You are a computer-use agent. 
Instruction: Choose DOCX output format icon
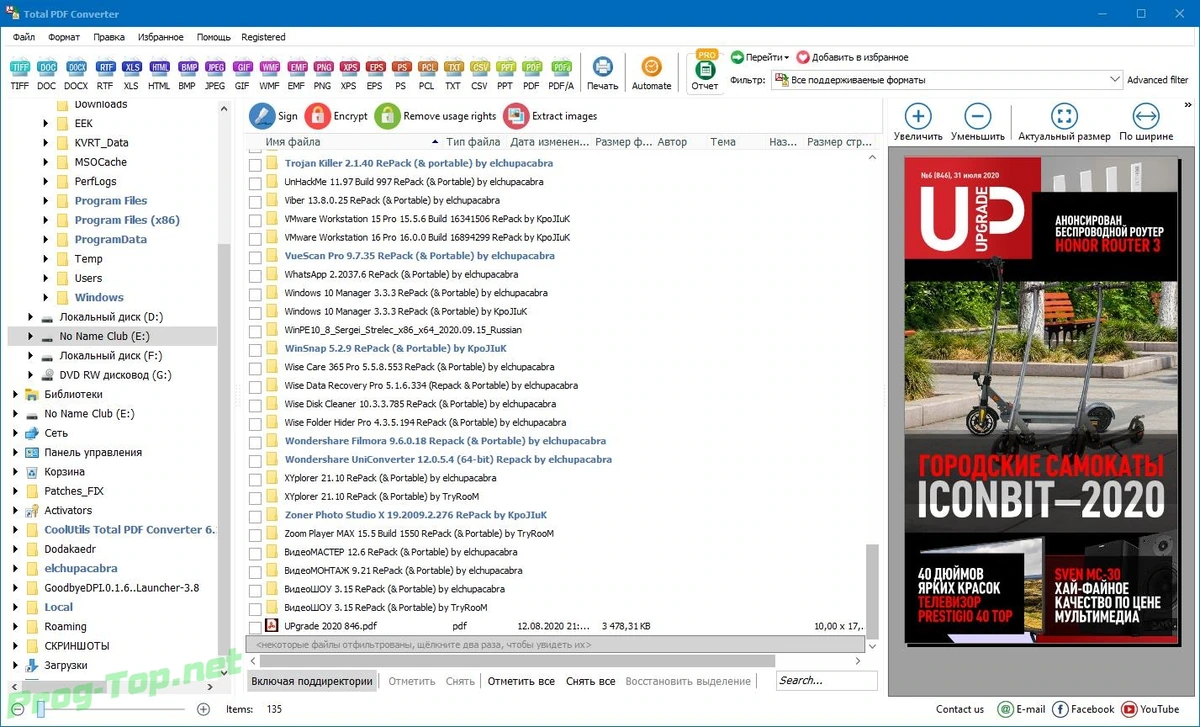(76, 69)
